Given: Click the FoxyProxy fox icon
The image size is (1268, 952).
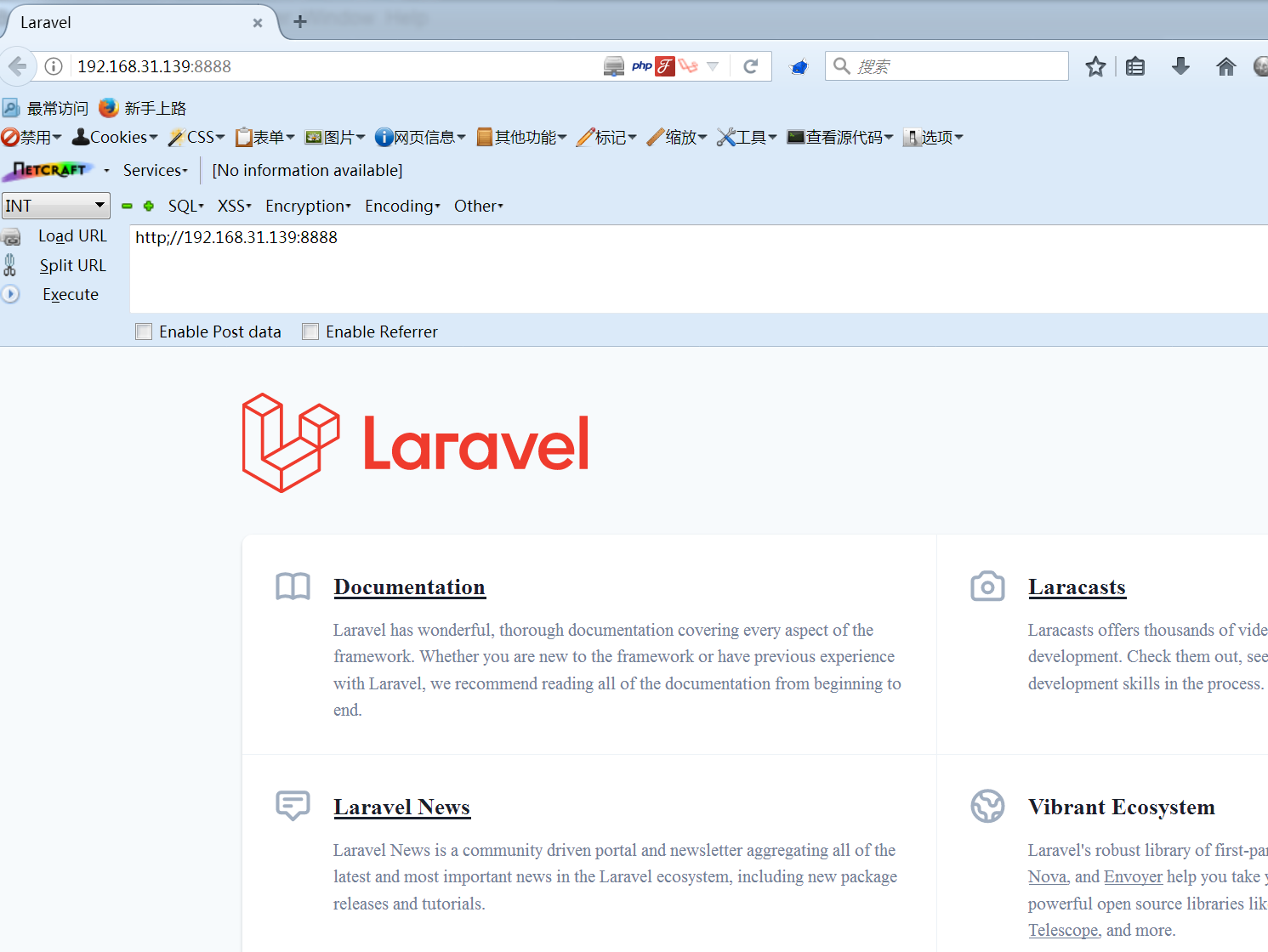Looking at the screenshot, I should pyautogui.click(x=798, y=65).
